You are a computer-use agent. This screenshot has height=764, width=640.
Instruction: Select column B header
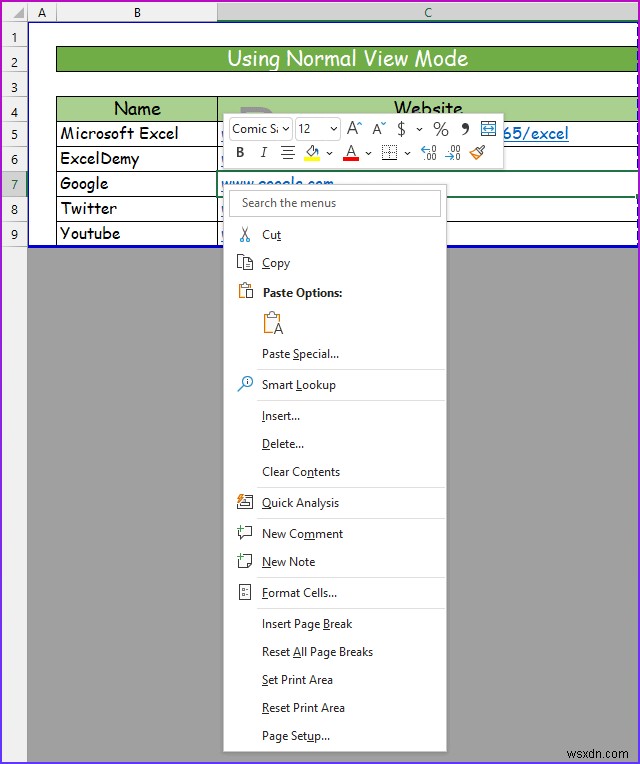[137, 13]
